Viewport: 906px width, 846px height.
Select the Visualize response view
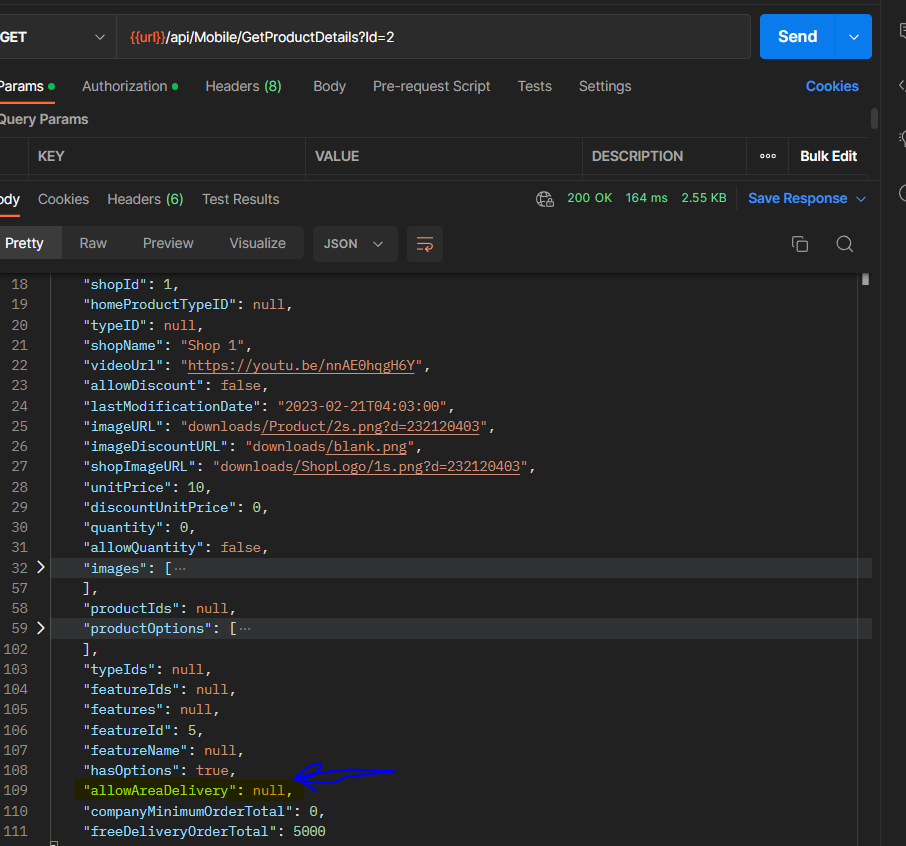pyautogui.click(x=257, y=243)
